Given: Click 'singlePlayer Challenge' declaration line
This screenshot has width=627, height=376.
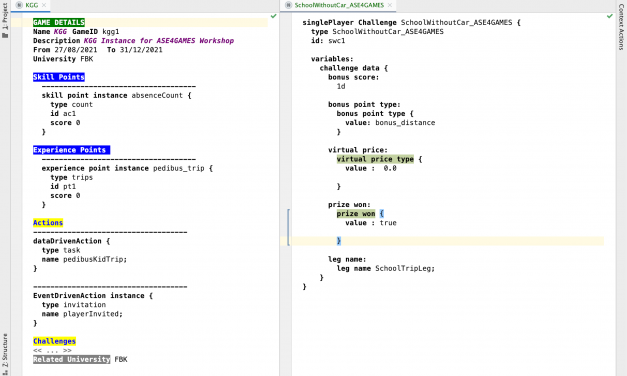Looking at the screenshot, I should click(x=411, y=22).
